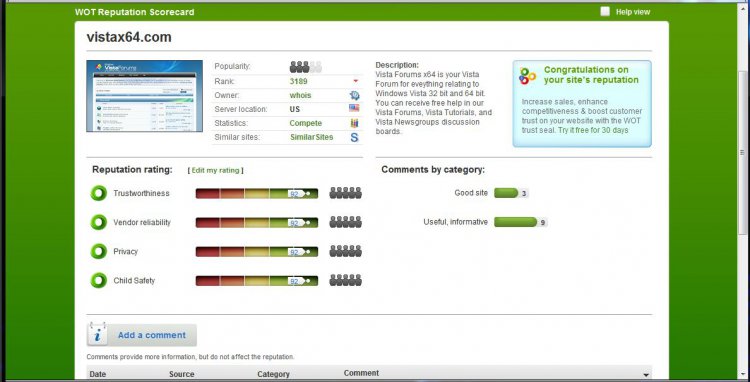
Task: Sort comments by Category column header
Action: tap(273, 374)
